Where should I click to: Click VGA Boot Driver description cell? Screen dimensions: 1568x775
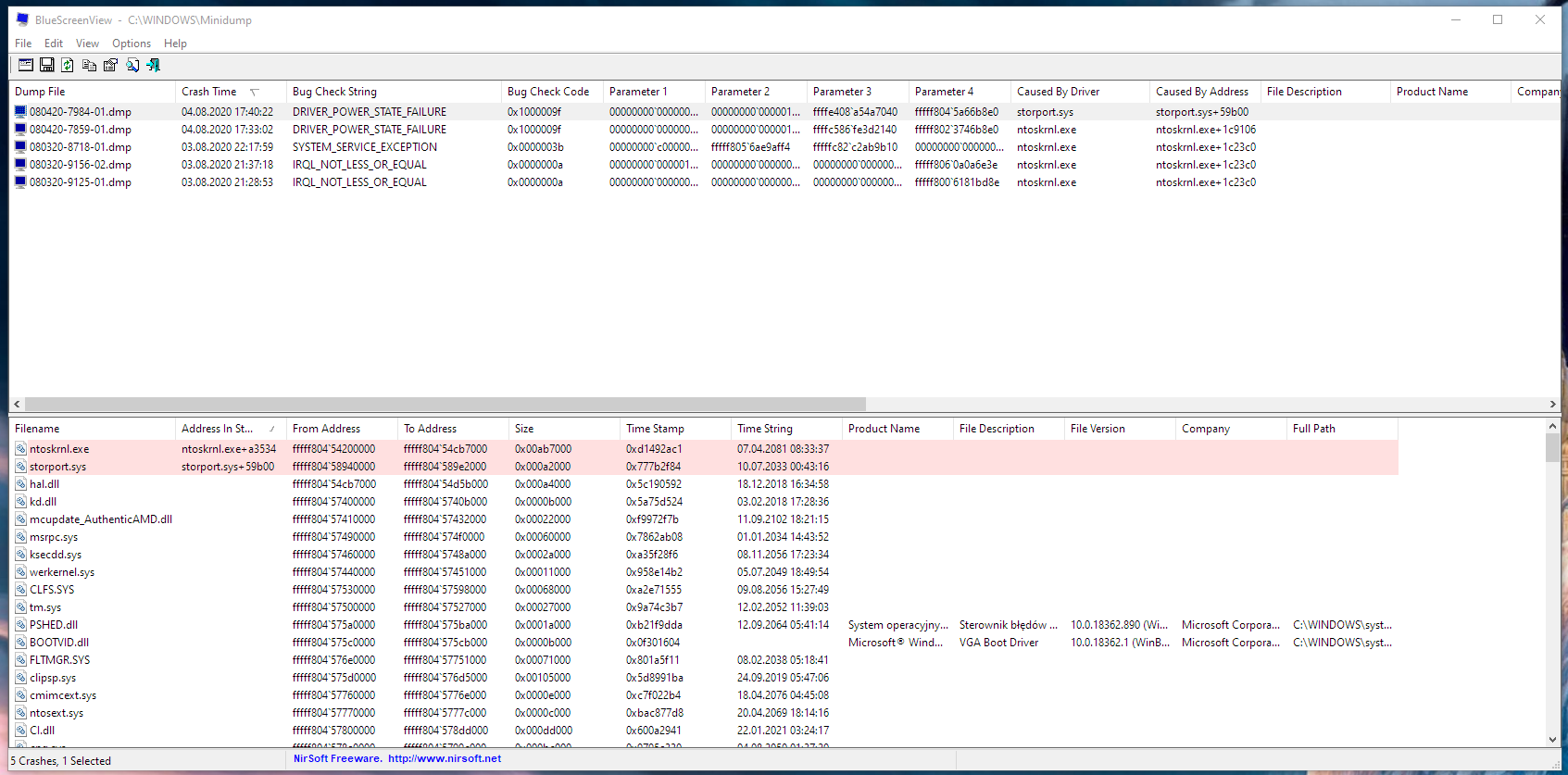tap(998, 643)
